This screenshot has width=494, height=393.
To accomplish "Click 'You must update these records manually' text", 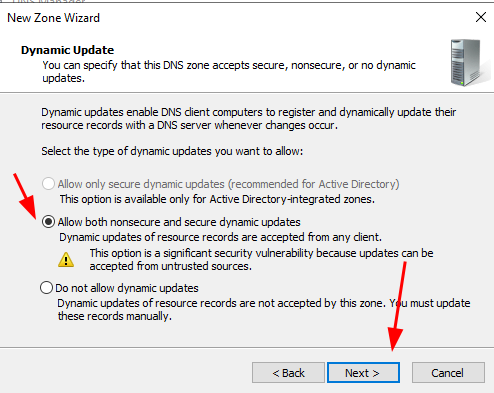I will pos(264,310).
